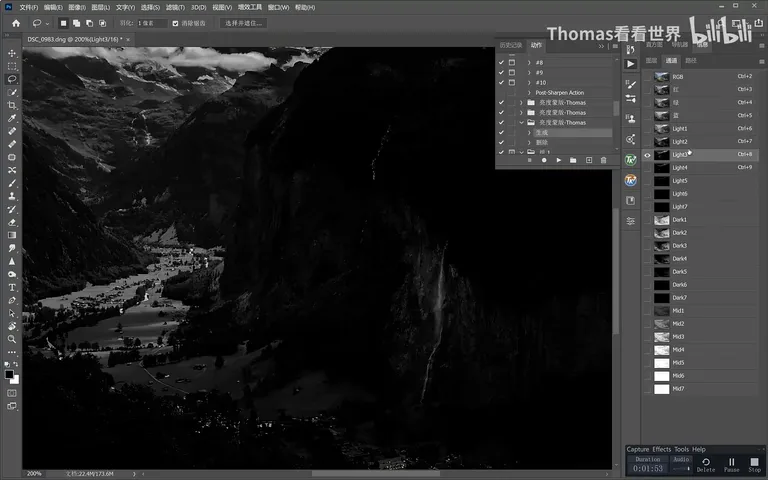Toggle Quick Mask mode icon

pos(12,393)
